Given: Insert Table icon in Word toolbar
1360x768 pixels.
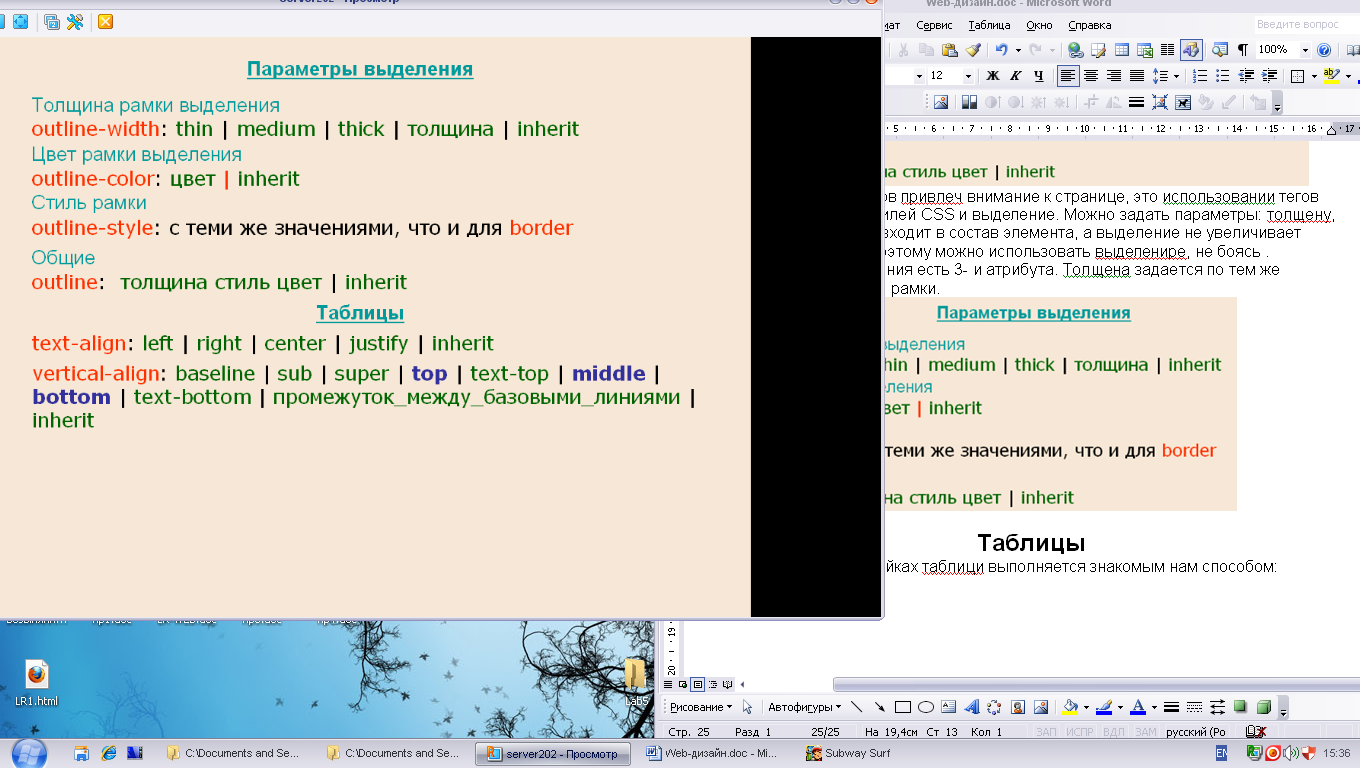Looking at the screenshot, I should click(1122, 50).
